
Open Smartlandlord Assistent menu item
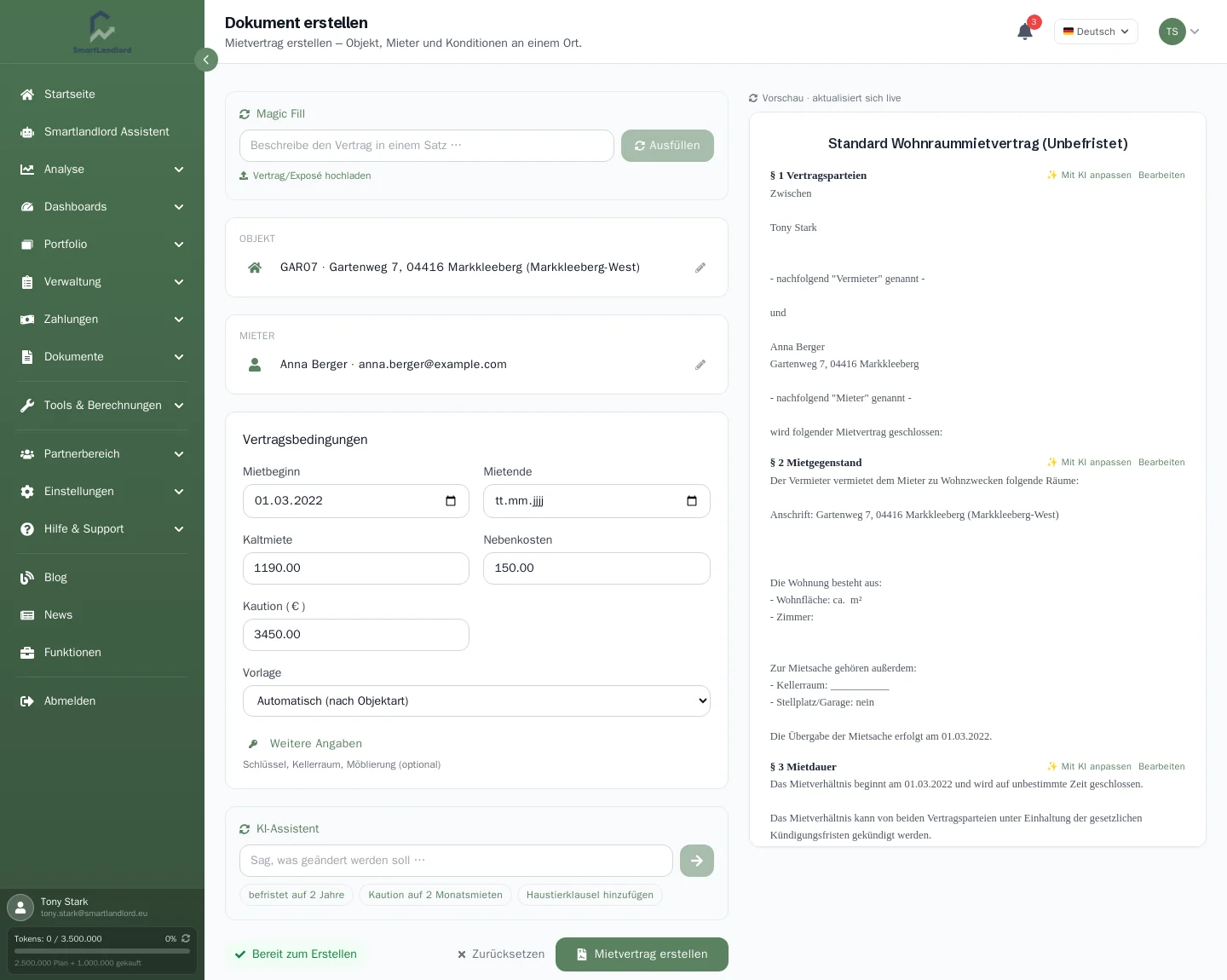click(x=102, y=132)
